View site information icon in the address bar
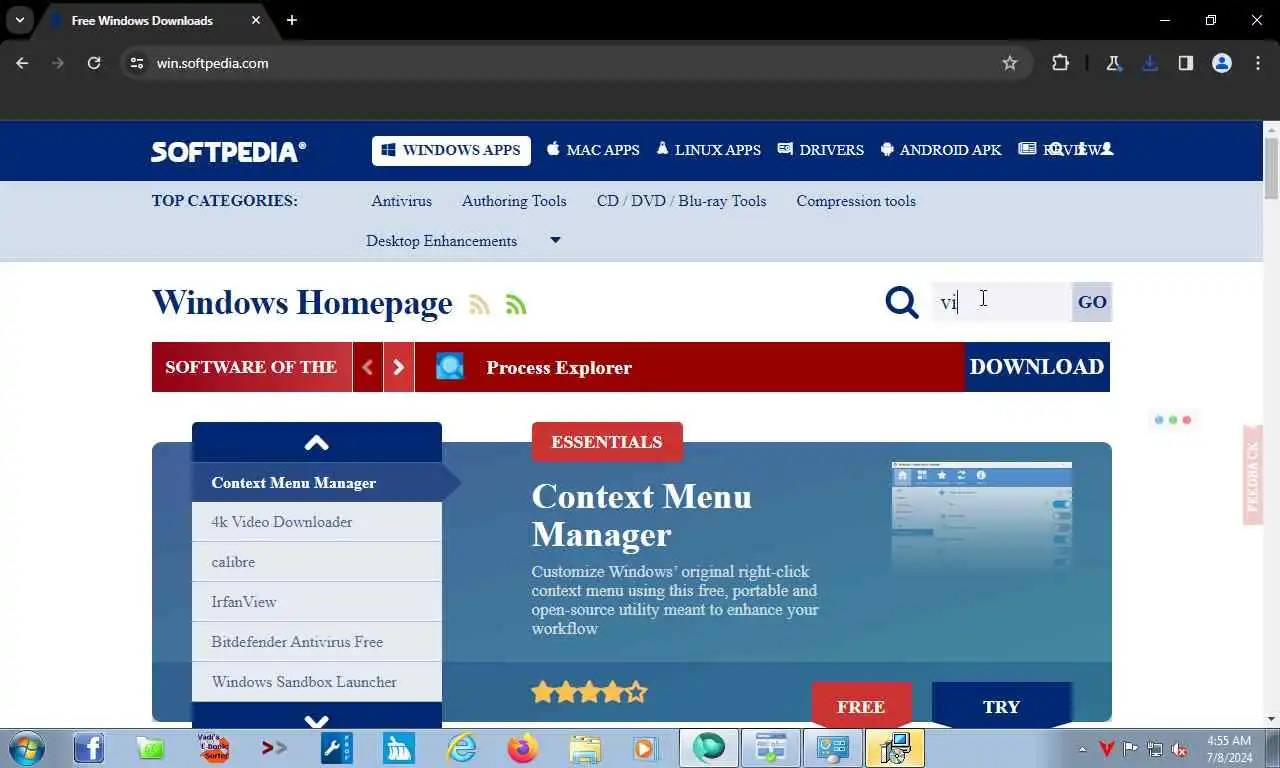 137,63
